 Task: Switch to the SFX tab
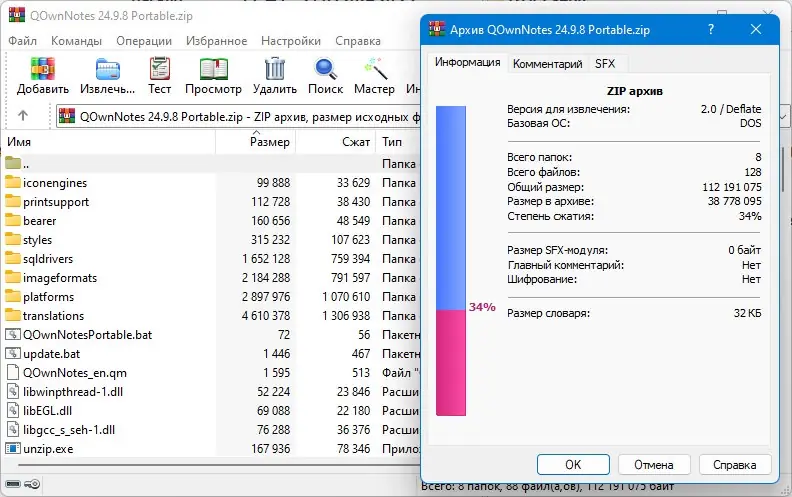[x=605, y=64]
